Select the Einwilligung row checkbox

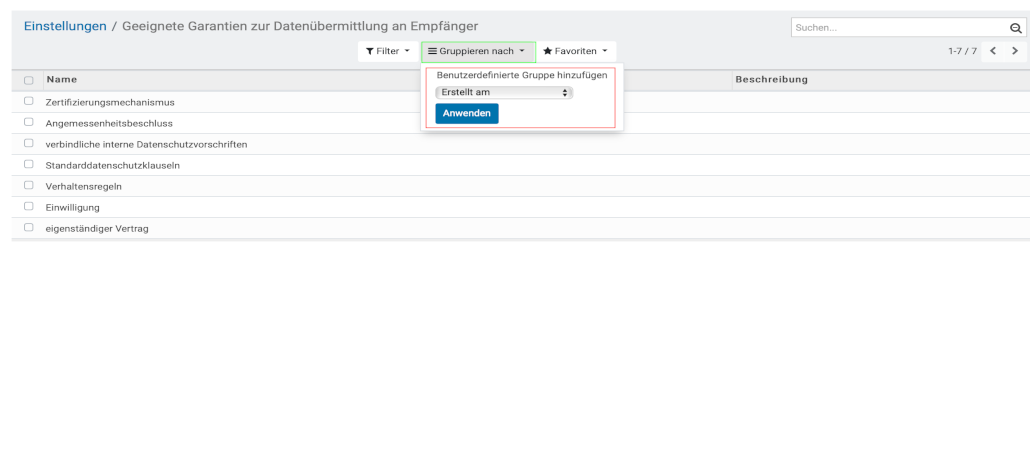point(29,207)
